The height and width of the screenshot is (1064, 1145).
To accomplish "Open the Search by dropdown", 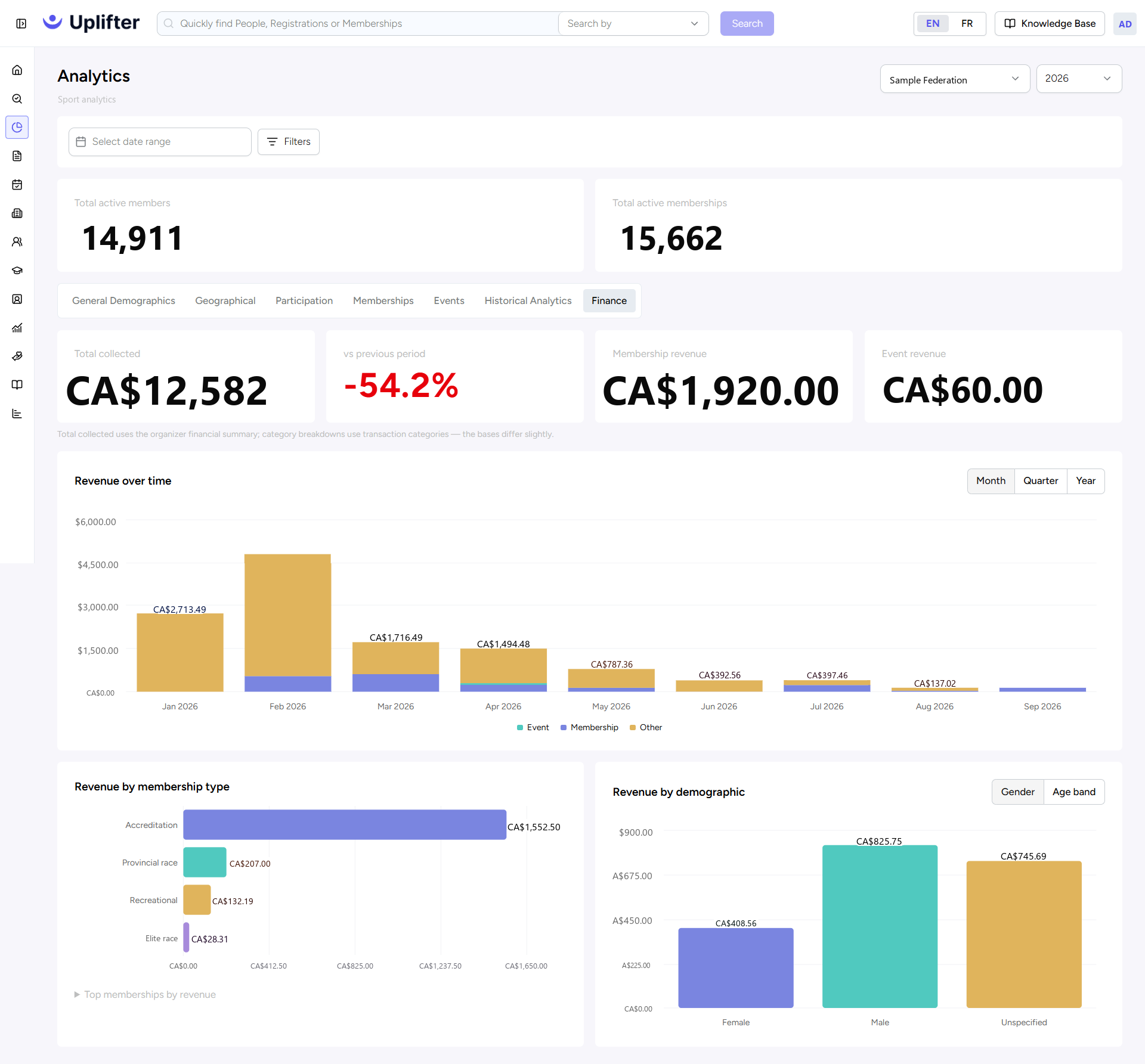I will point(633,24).
